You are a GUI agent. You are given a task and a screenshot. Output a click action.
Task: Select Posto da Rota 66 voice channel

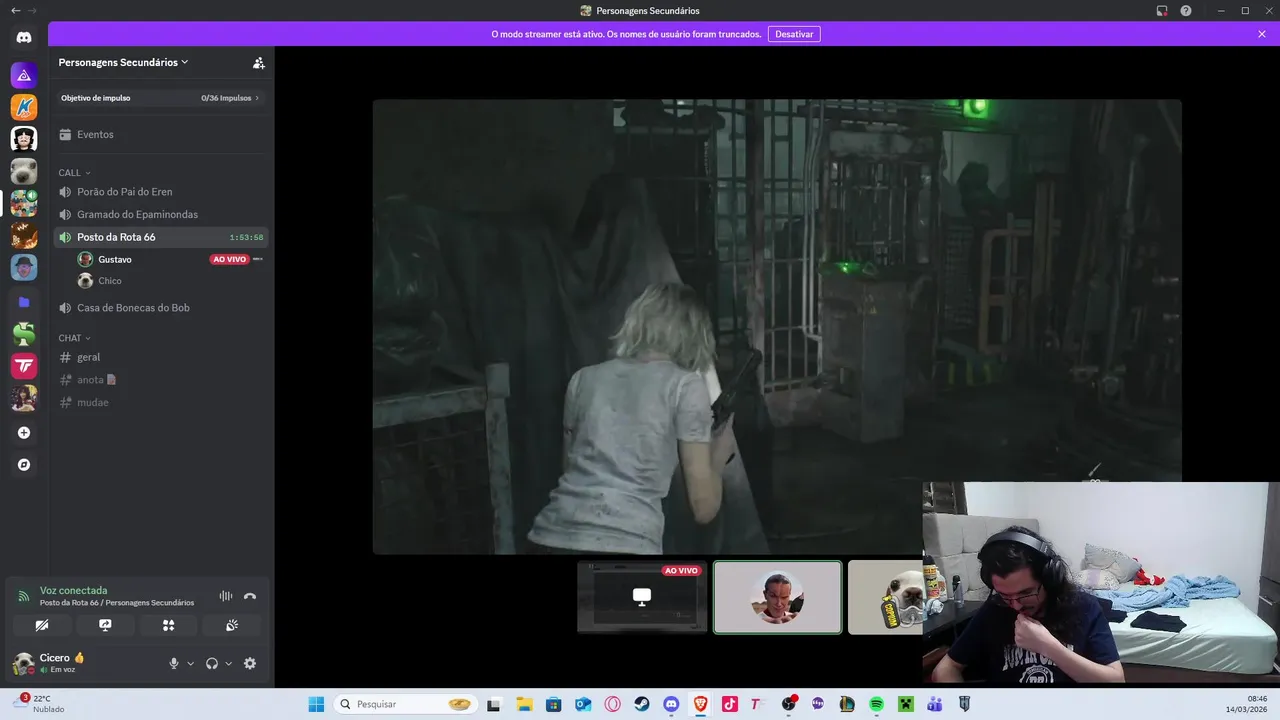coord(161,237)
